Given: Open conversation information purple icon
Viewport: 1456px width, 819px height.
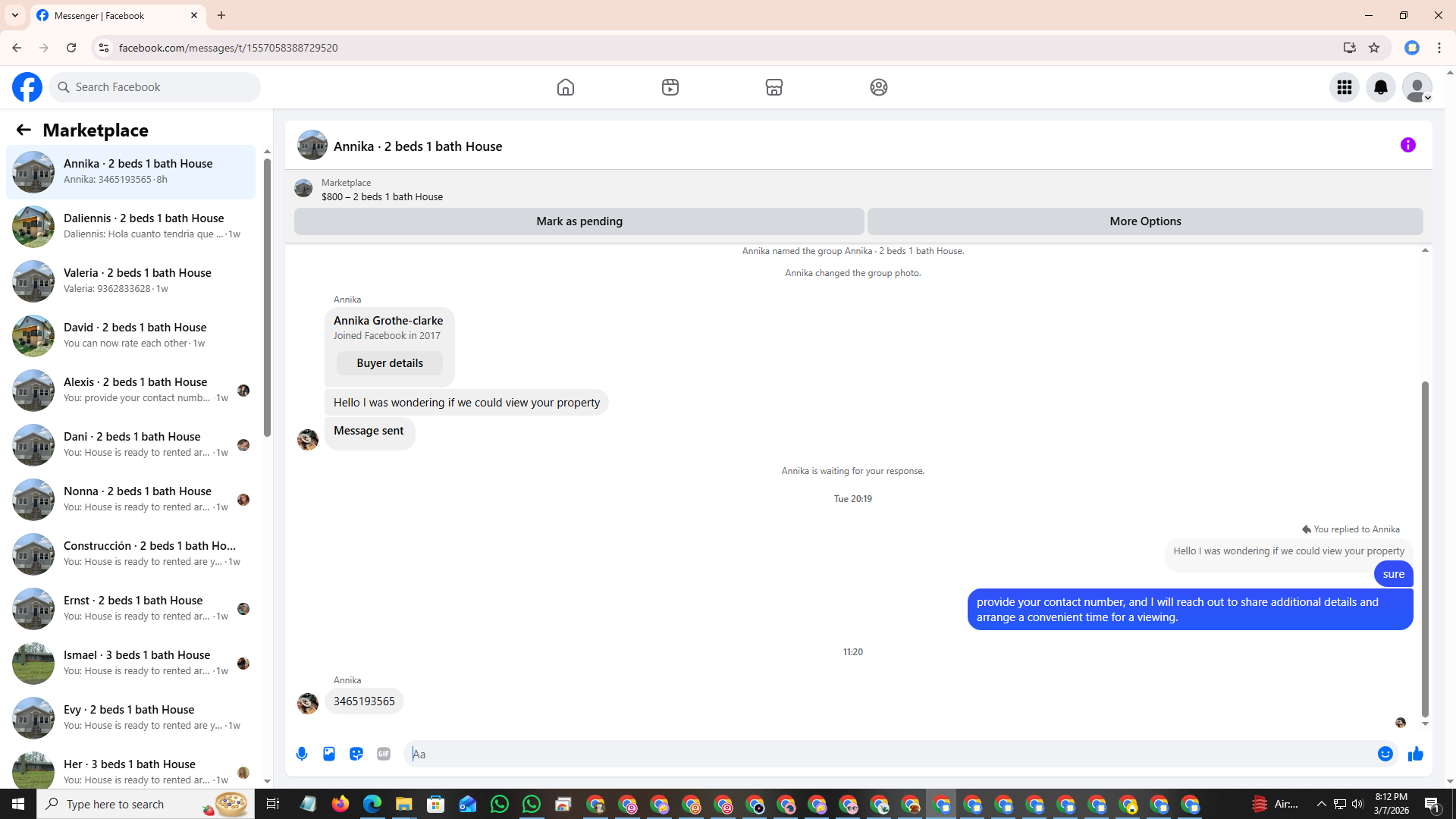Looking at the screenshot, I should coord(1408,145).
